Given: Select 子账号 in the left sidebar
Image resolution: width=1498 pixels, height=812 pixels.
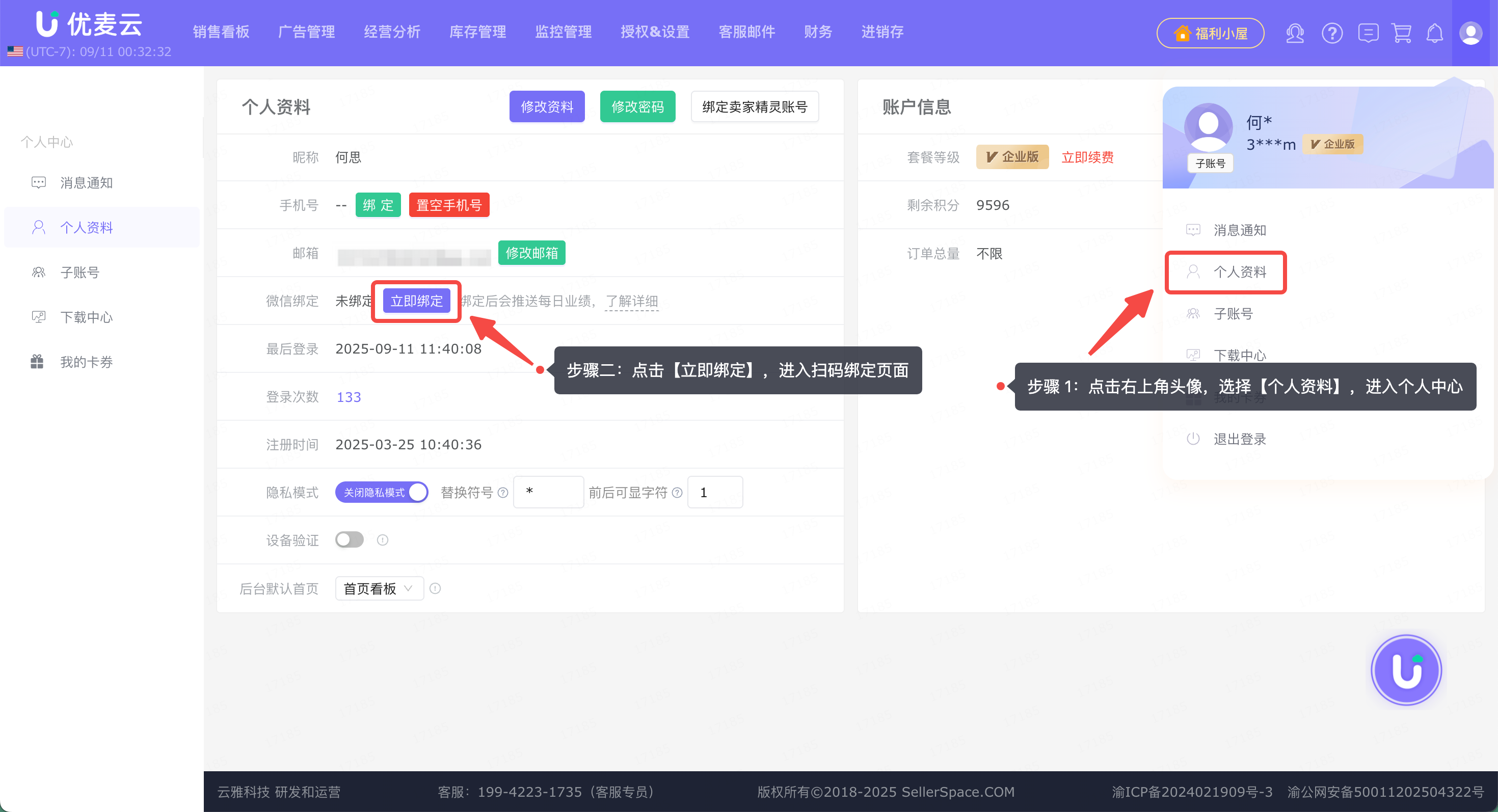Looking at the screenshot, I should pos(102,272).
